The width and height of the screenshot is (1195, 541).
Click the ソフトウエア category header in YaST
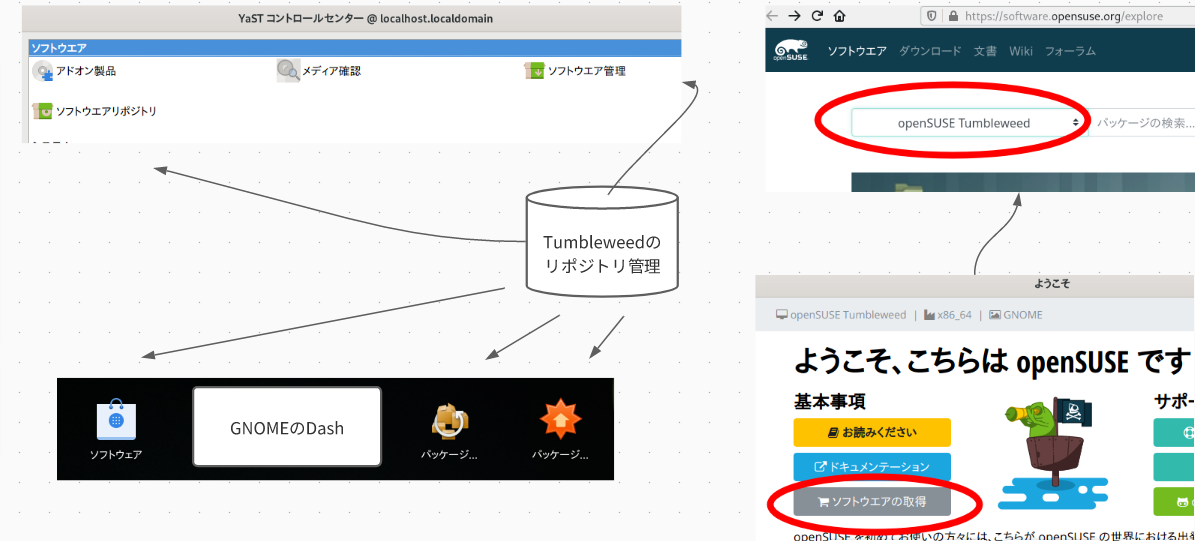(x=354, y=48)
